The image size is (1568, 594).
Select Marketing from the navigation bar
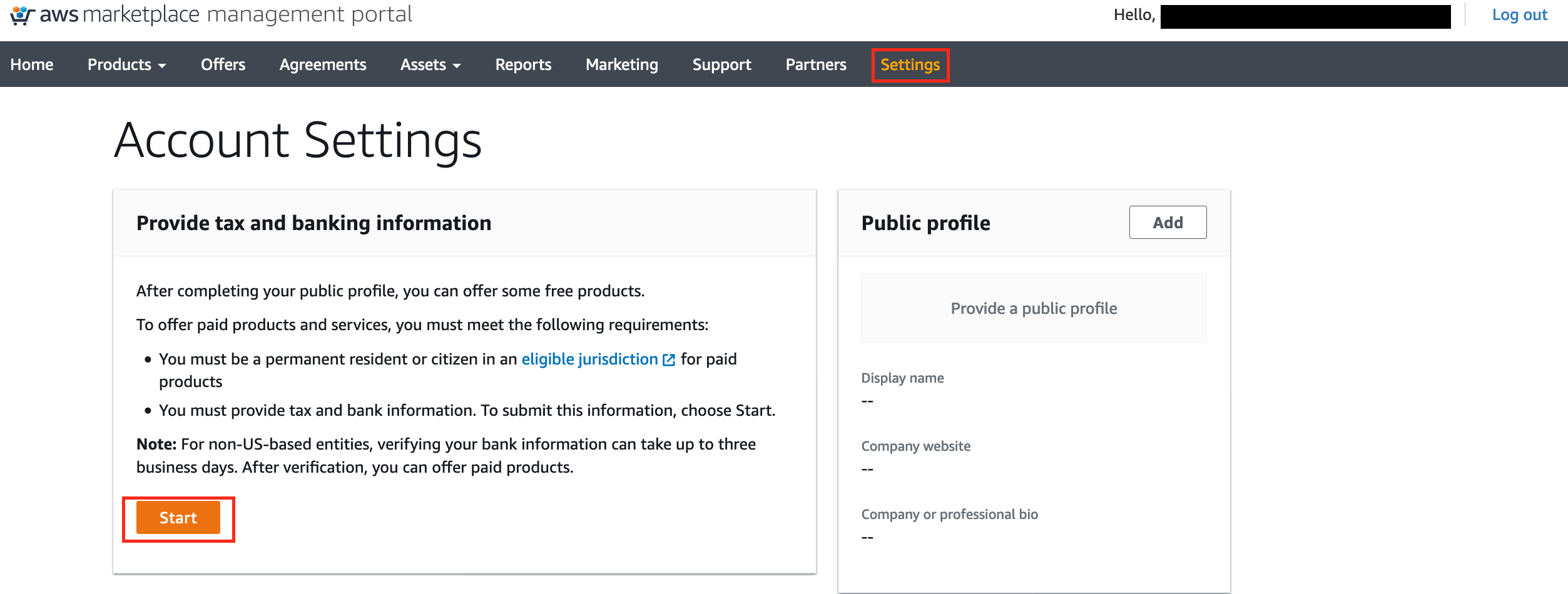621,64
